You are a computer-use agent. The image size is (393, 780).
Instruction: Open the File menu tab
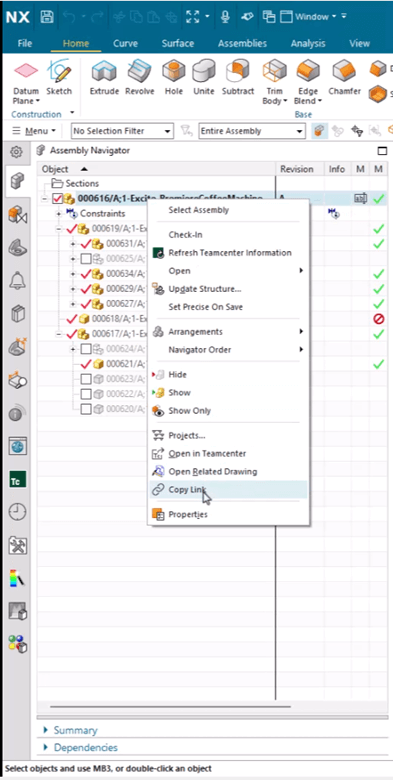tap(25, 43)
